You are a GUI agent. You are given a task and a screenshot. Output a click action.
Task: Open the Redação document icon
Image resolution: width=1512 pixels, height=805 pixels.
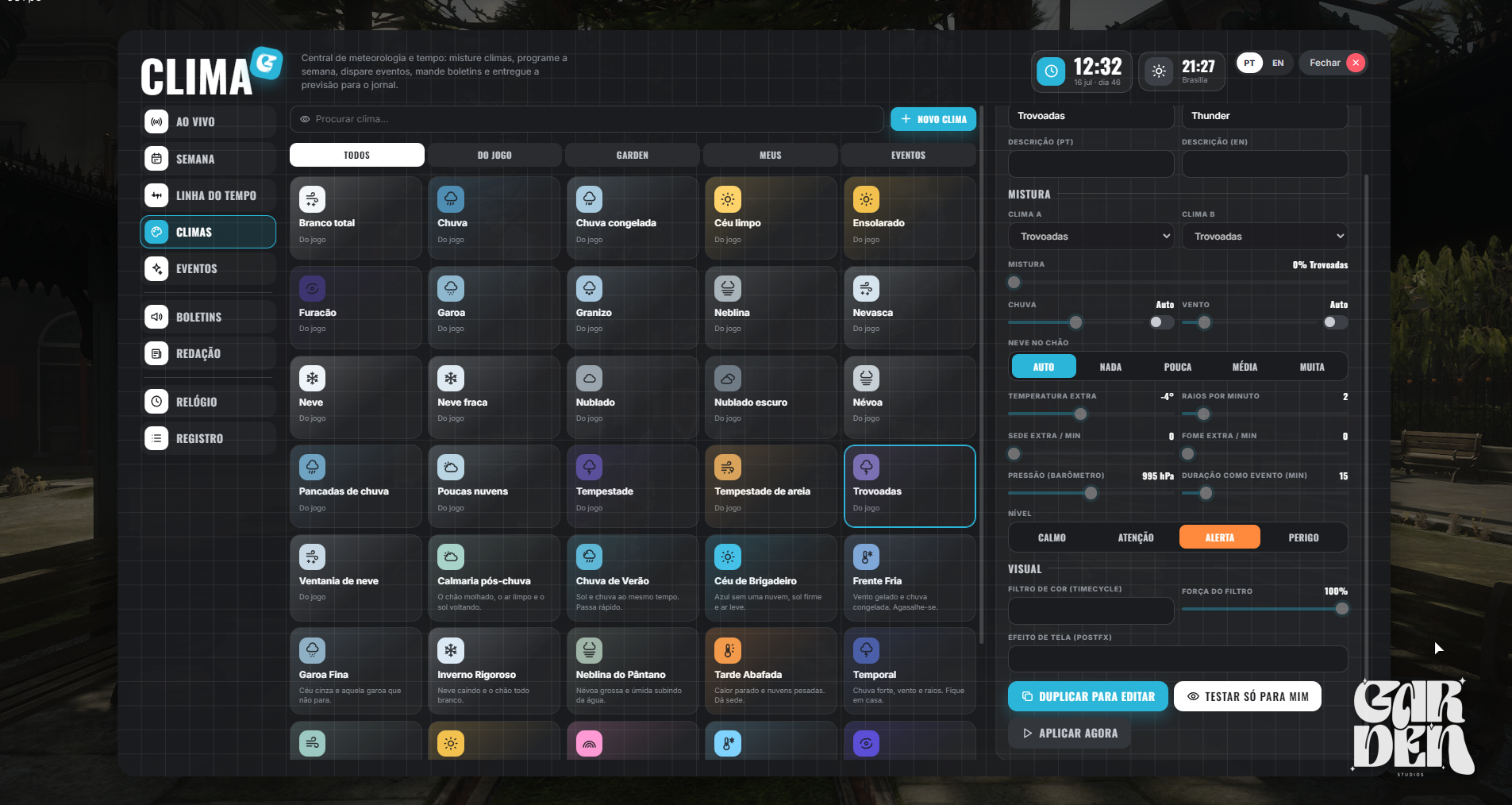[x=156, y=353]
